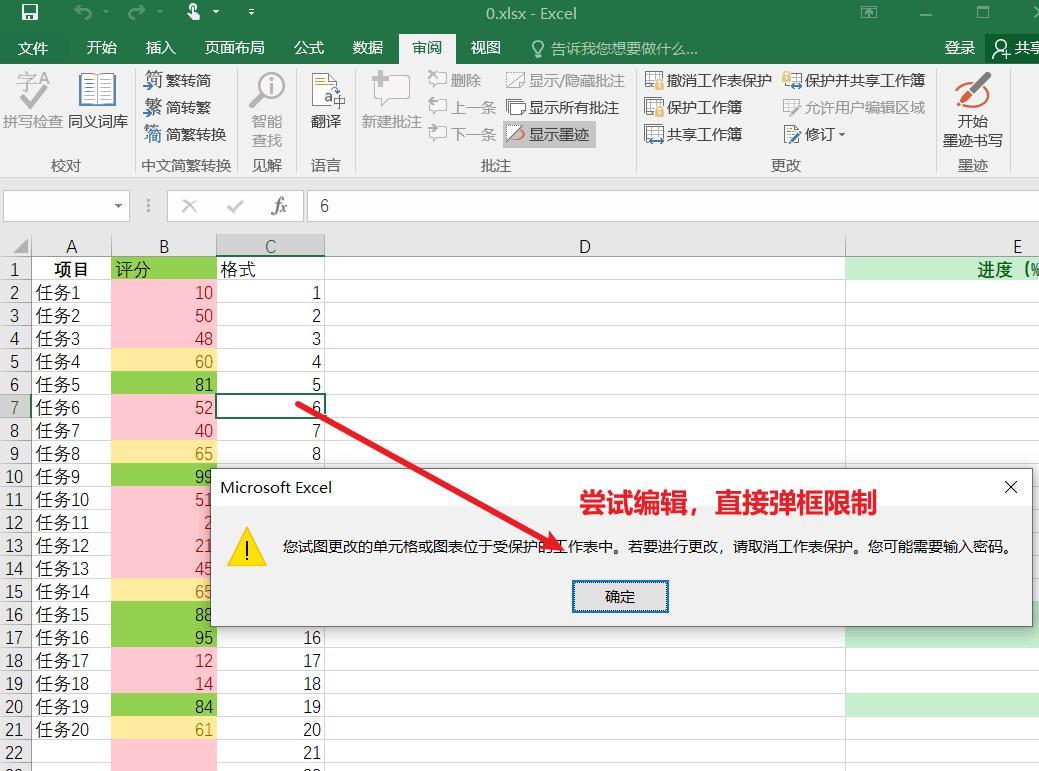Go to 下一条 next comment
This screenshot has height=771, width=1039.
pyautogui.click(x=462, y=134)
